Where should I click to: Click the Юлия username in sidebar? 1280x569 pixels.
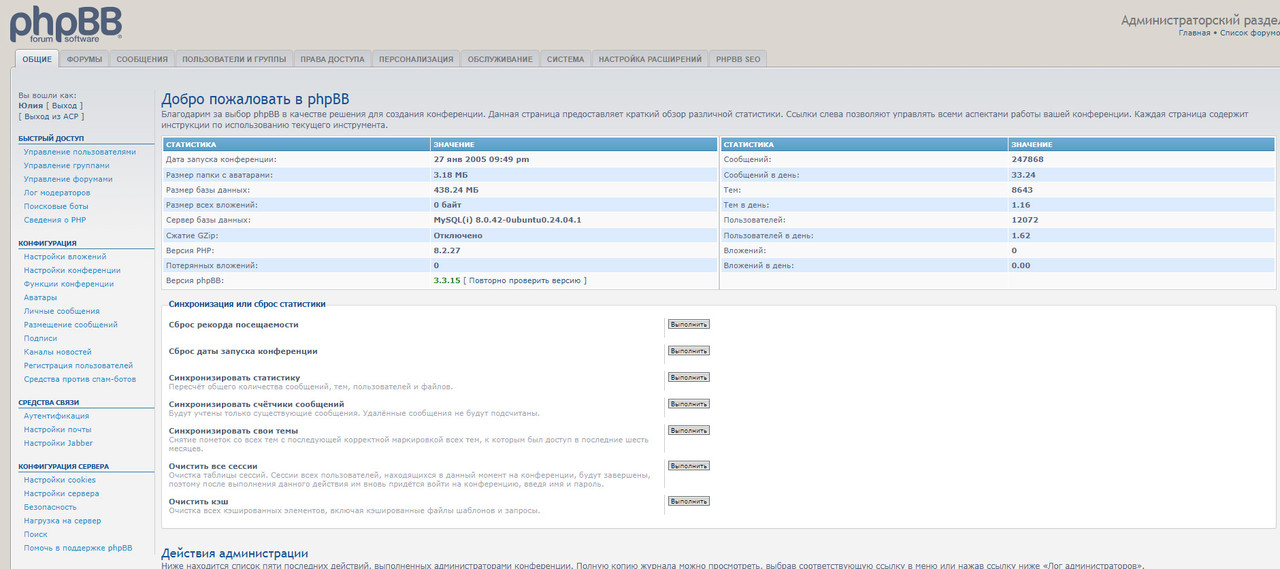click(x=31, y=105)
